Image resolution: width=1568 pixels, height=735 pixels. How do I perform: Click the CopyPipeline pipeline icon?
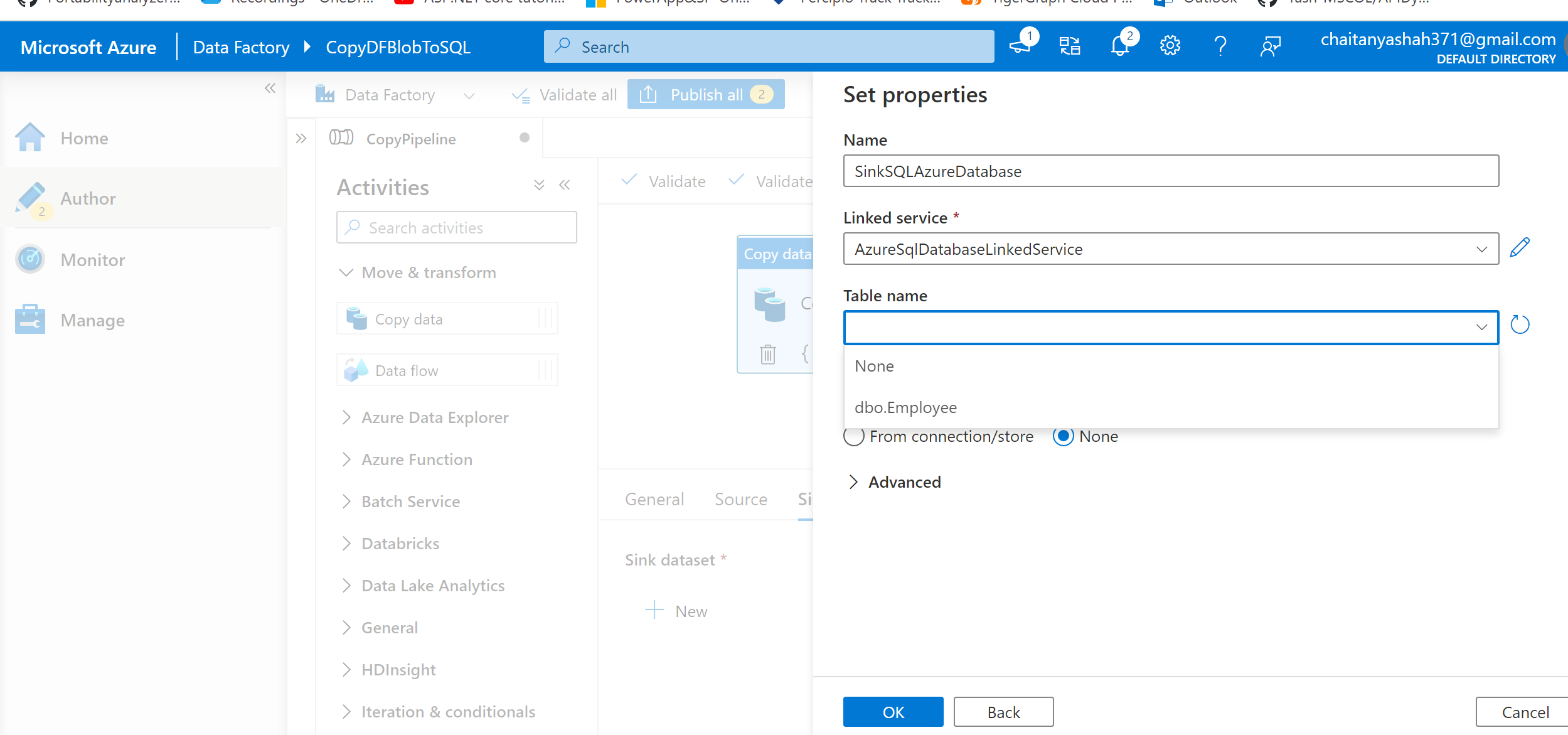point(341,137)
